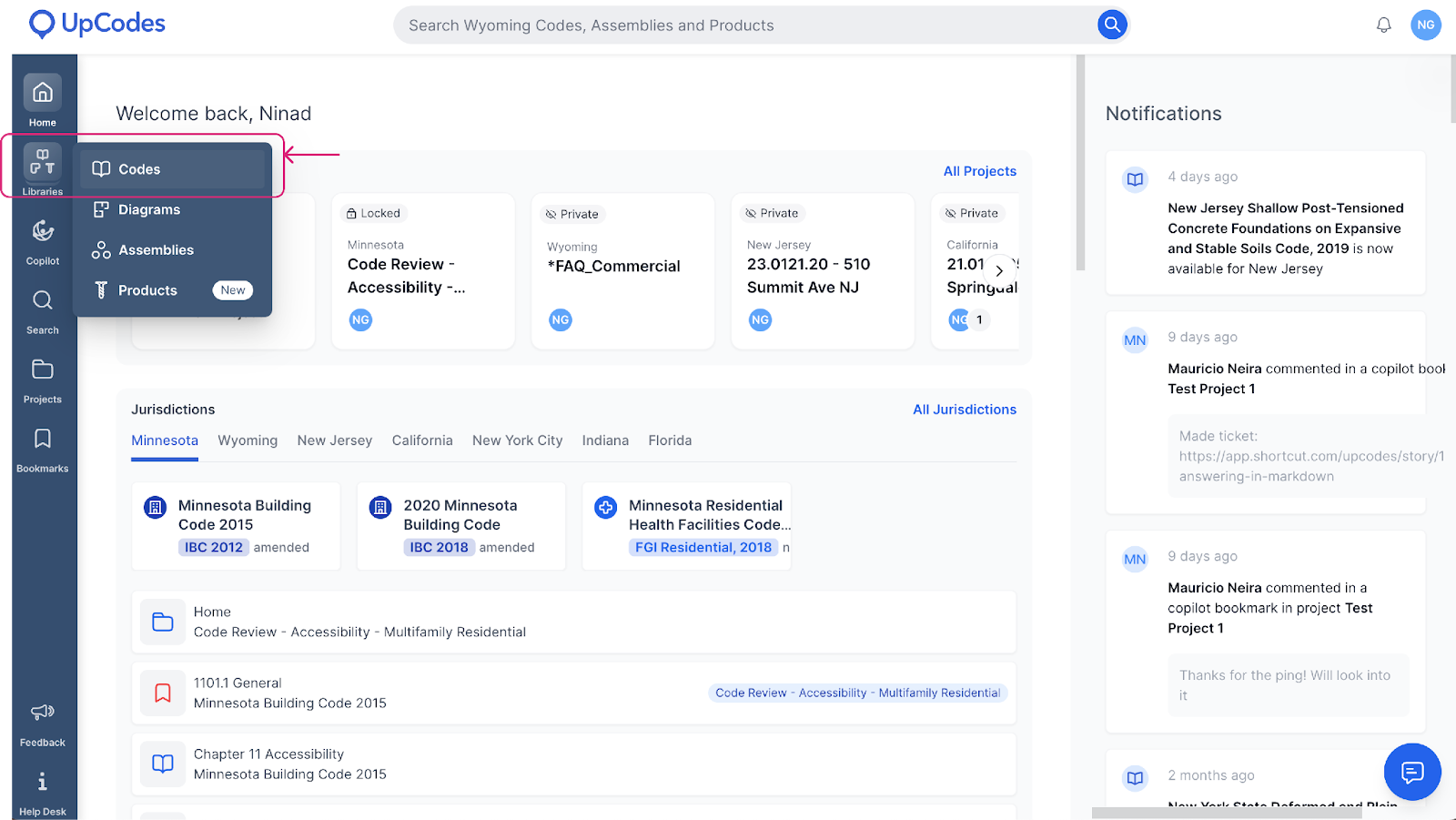
Task: Click 2020 Minnesota Building Code building icon
Action: (380, 507)
